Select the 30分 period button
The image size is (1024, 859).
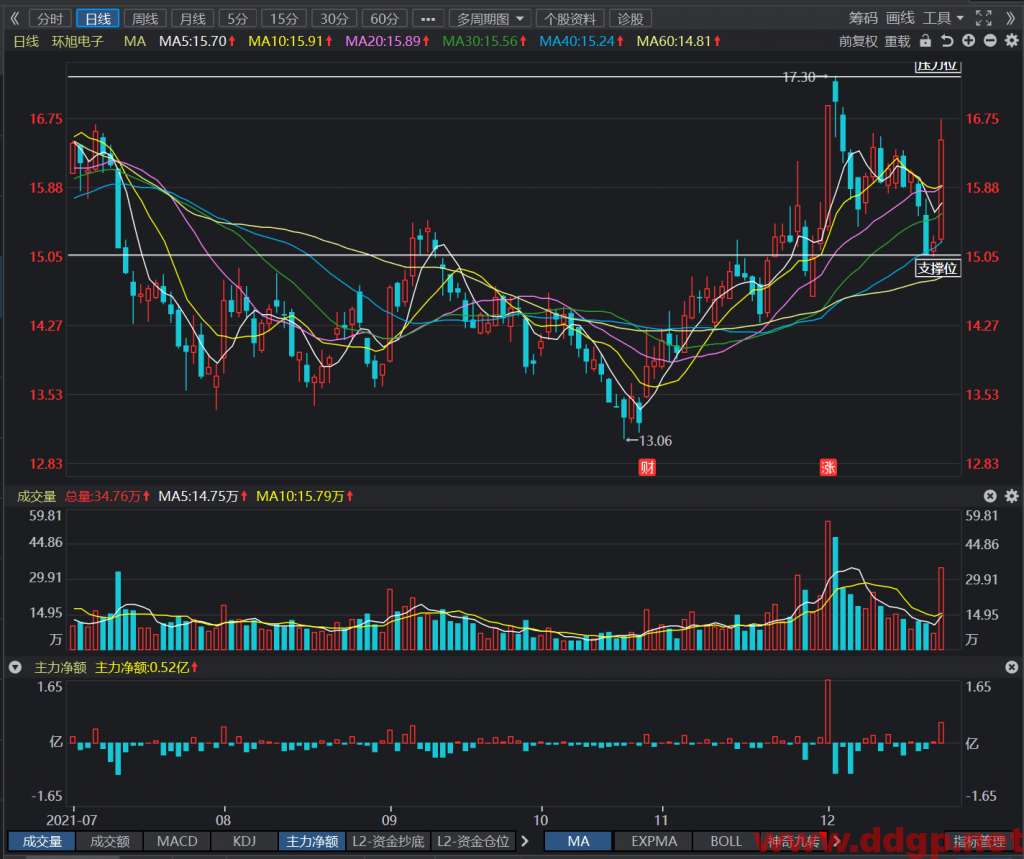pyautogui.click(x=334, y=19)
